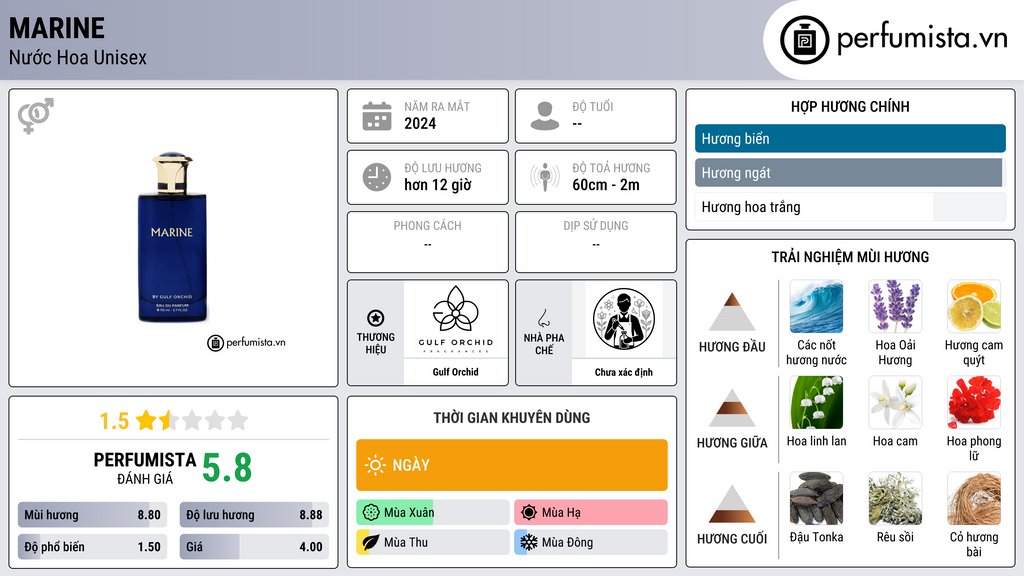Viewport: 1024px width, 576px height.
Task: Click the star rating icons beside 1.5
Action: (192, 420)
